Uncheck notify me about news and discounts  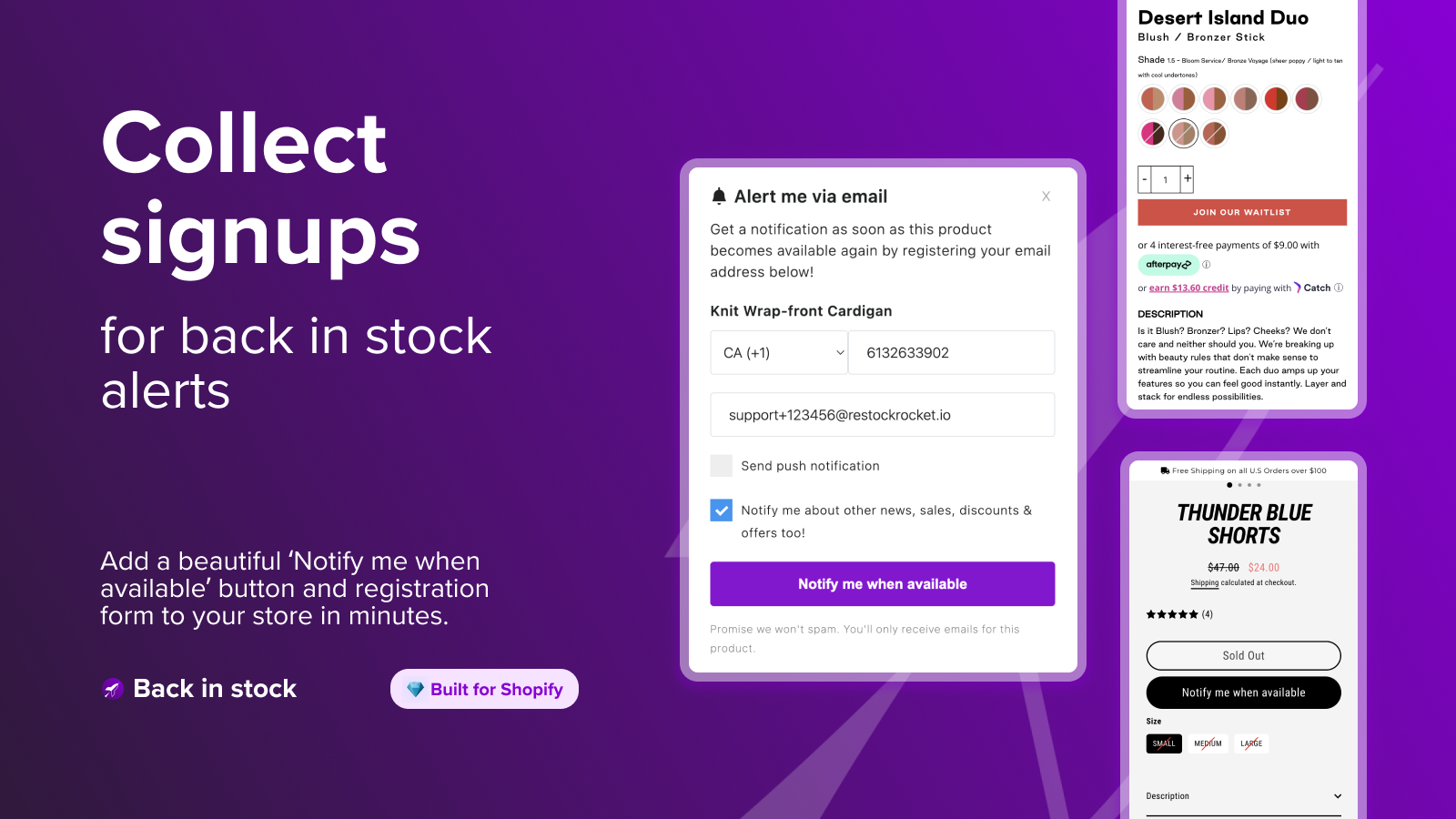click(x=721, y=511)
